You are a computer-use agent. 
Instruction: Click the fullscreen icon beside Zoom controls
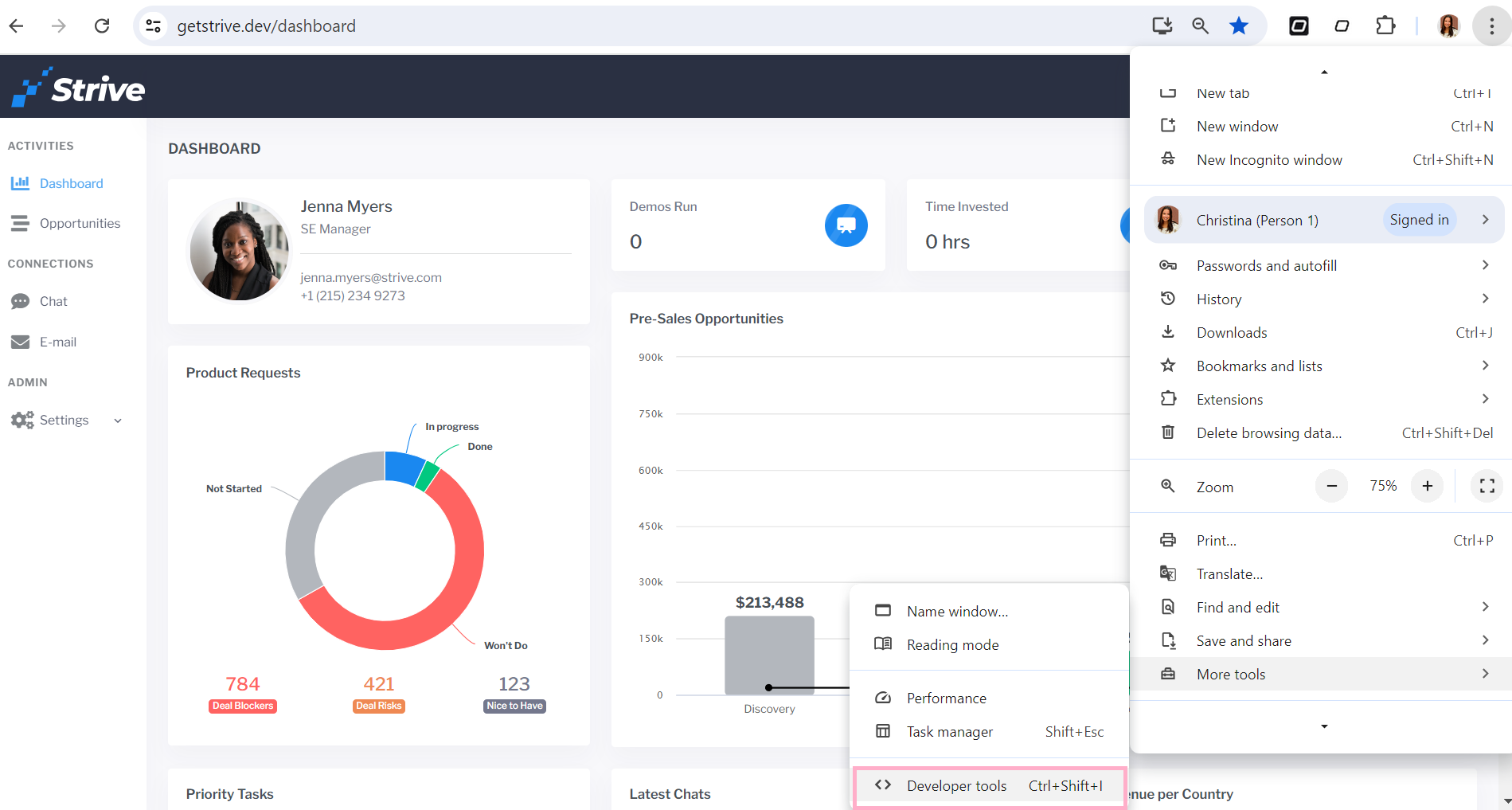[1487, 486]
